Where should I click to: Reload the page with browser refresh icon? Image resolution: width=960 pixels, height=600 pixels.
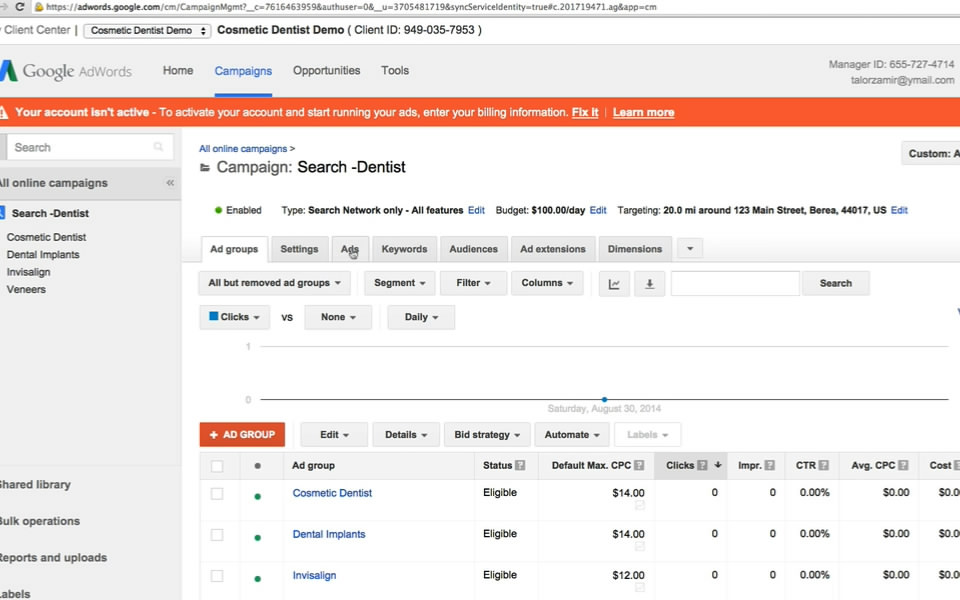tap(20, 7)
